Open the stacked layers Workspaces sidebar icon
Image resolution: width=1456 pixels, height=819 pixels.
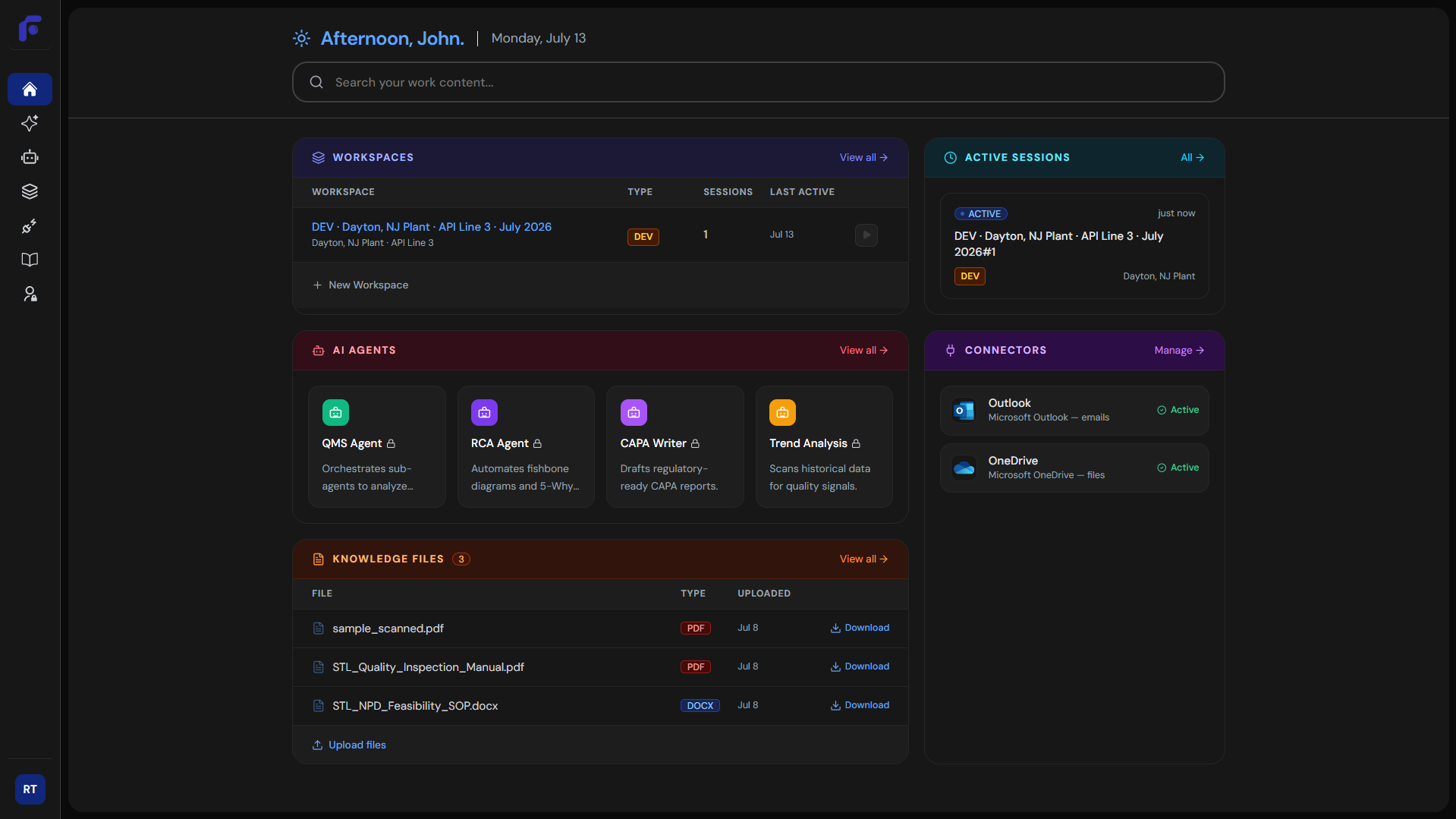click(x=30, y=191)
